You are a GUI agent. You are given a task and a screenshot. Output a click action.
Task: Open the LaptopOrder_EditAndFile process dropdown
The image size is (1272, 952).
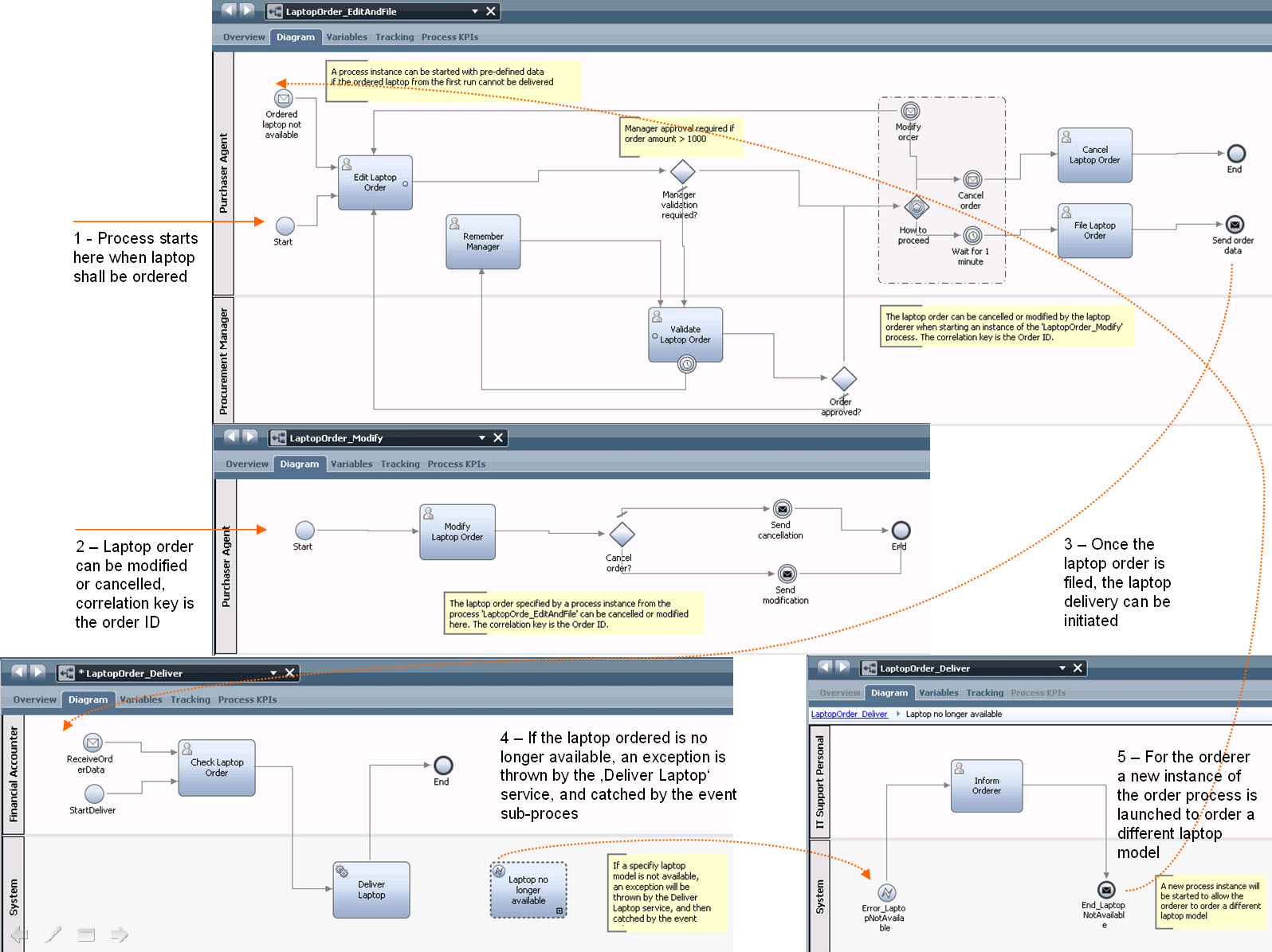pos(475,11)
